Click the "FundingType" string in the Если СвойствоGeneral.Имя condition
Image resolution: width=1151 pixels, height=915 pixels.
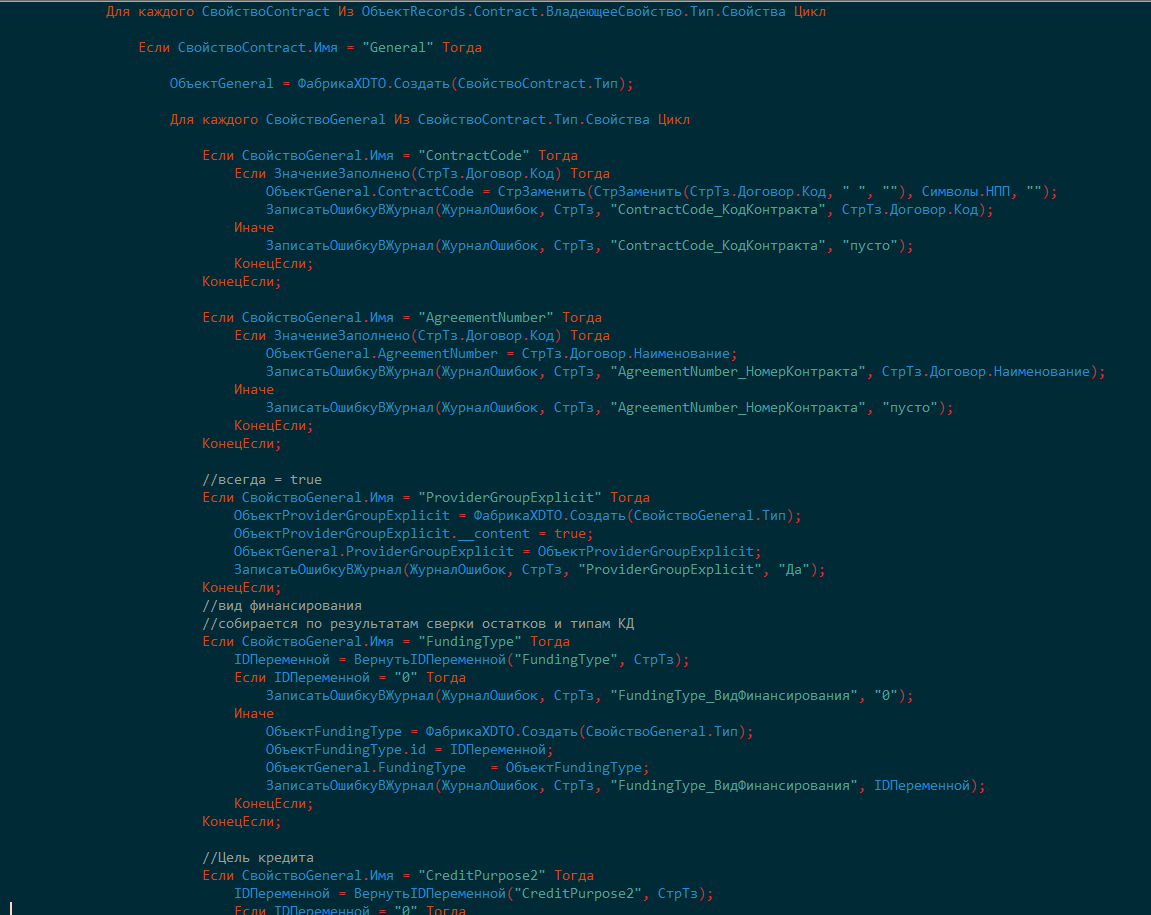470,642
